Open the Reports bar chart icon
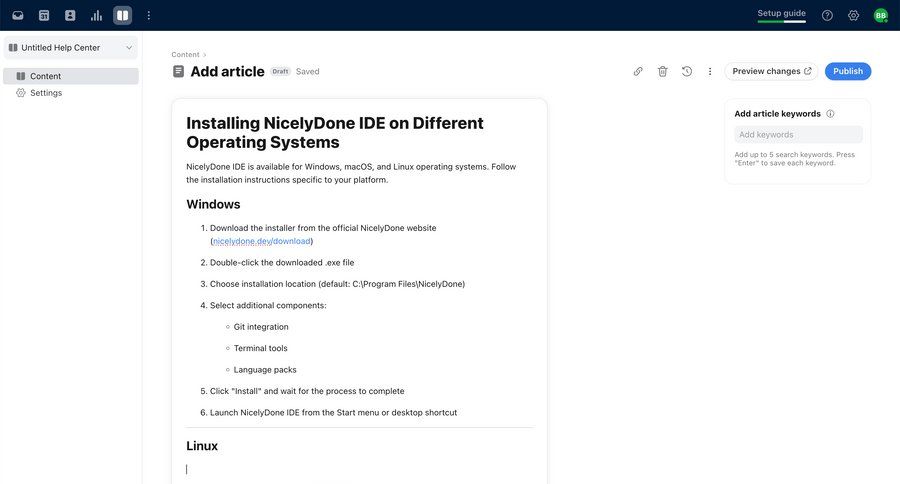This screenshot has height=484, width=900. 96,16
